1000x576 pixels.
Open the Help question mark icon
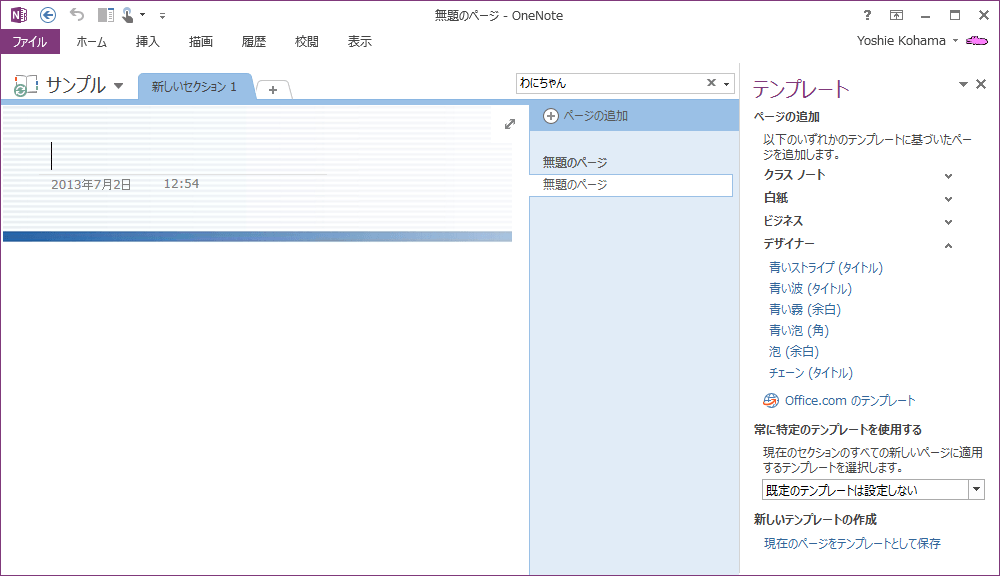(x=867, y=15)
